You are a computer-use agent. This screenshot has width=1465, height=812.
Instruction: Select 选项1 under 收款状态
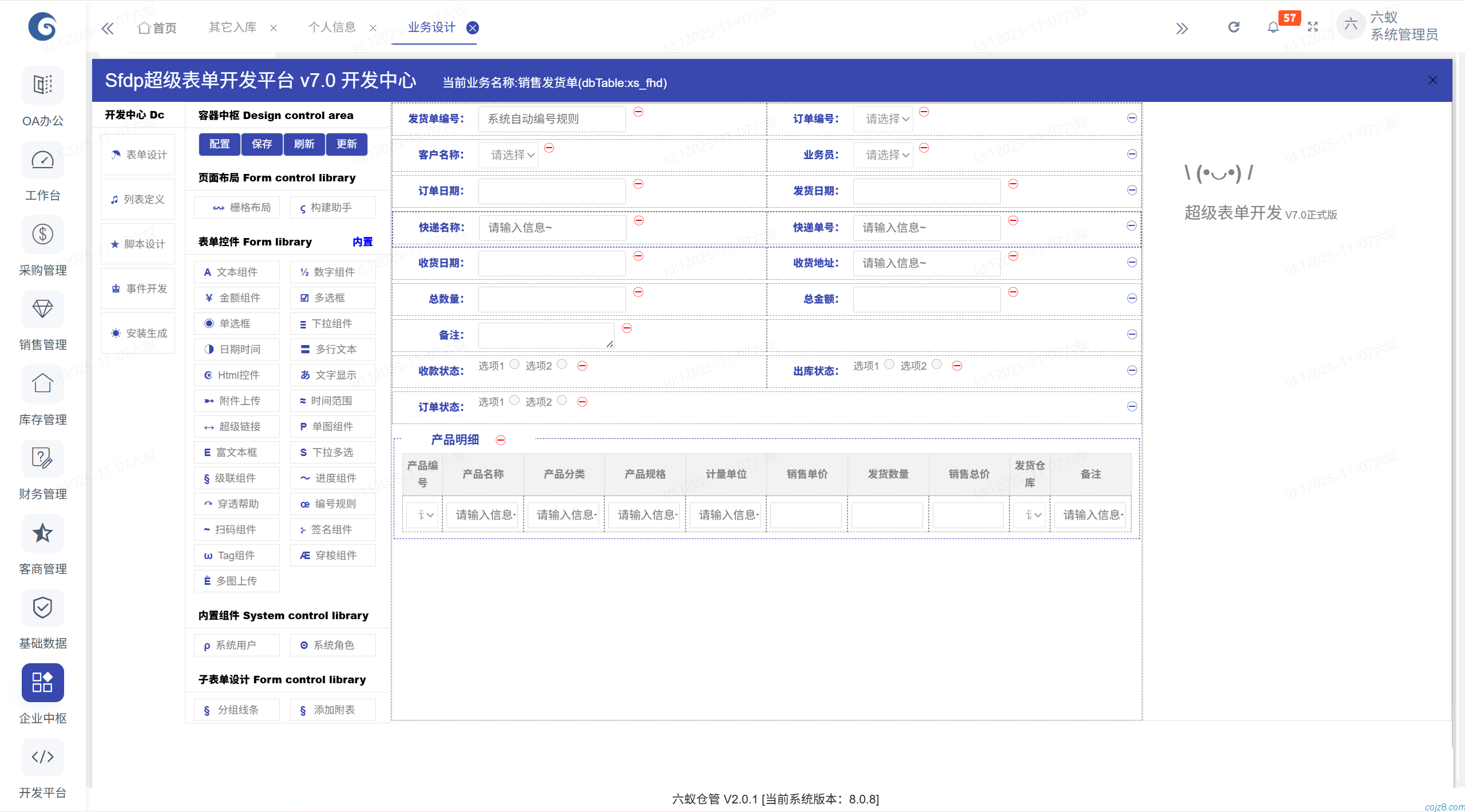click(514, 364)
